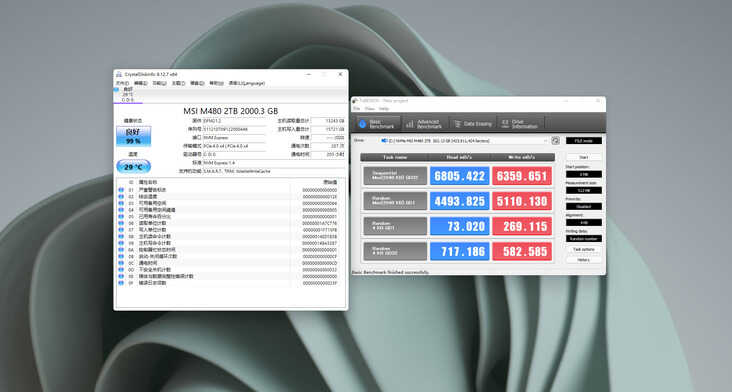Click the FILE mode button
Viewport: 732px width, 392px height.
pyautogui.click(x=584, y=140)
